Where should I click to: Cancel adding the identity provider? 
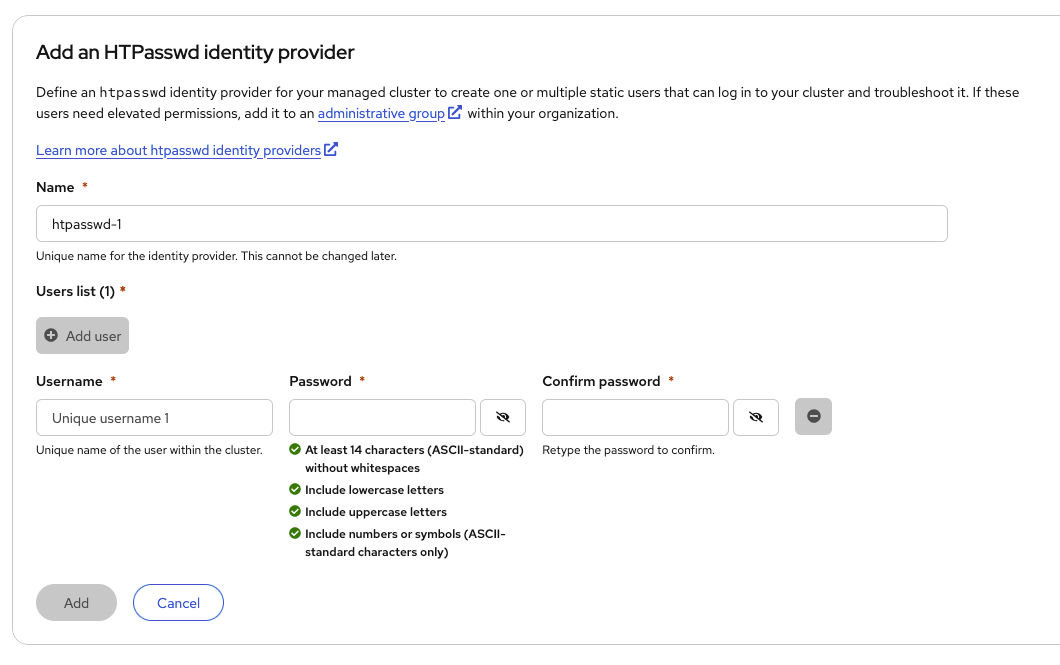178,603
